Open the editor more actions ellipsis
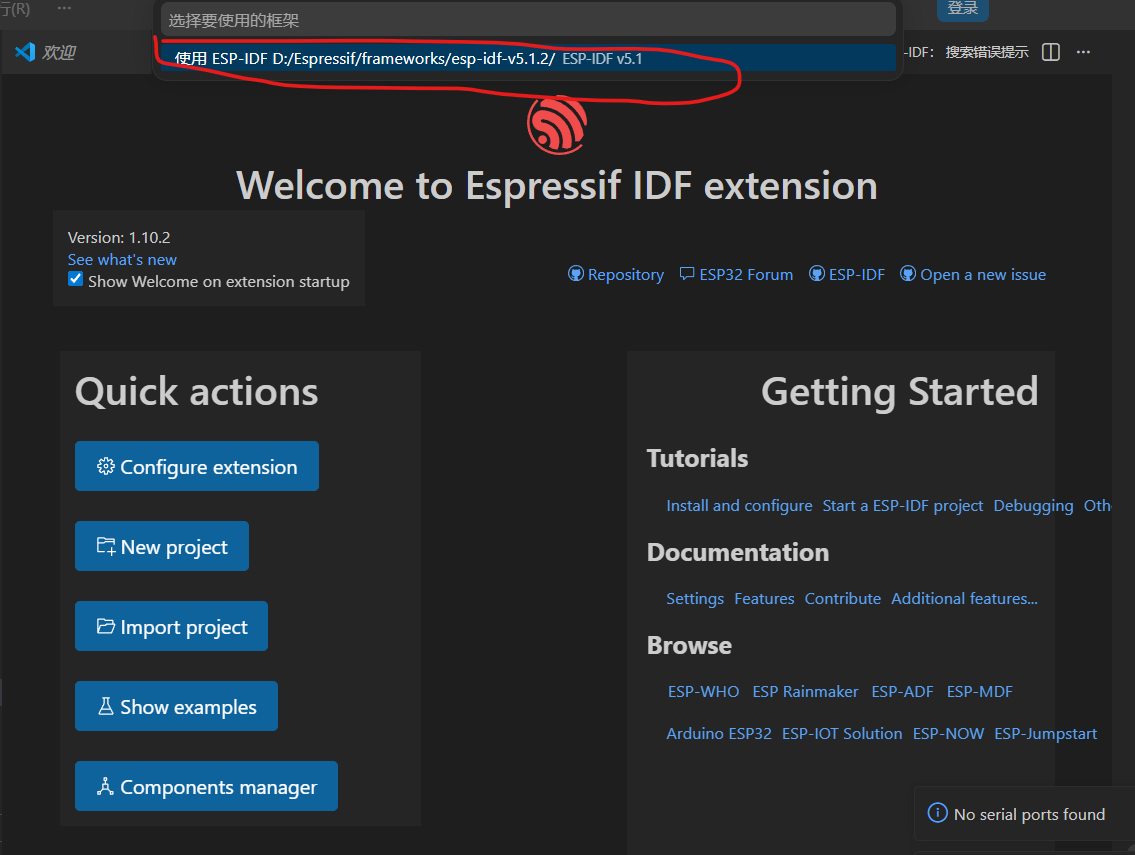 coord(1083,52)
